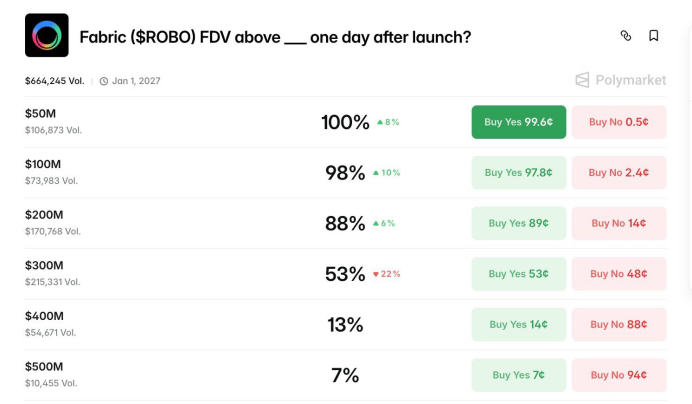Click the copy link icon
Screen dimensions: 692x404
point(626,36)
